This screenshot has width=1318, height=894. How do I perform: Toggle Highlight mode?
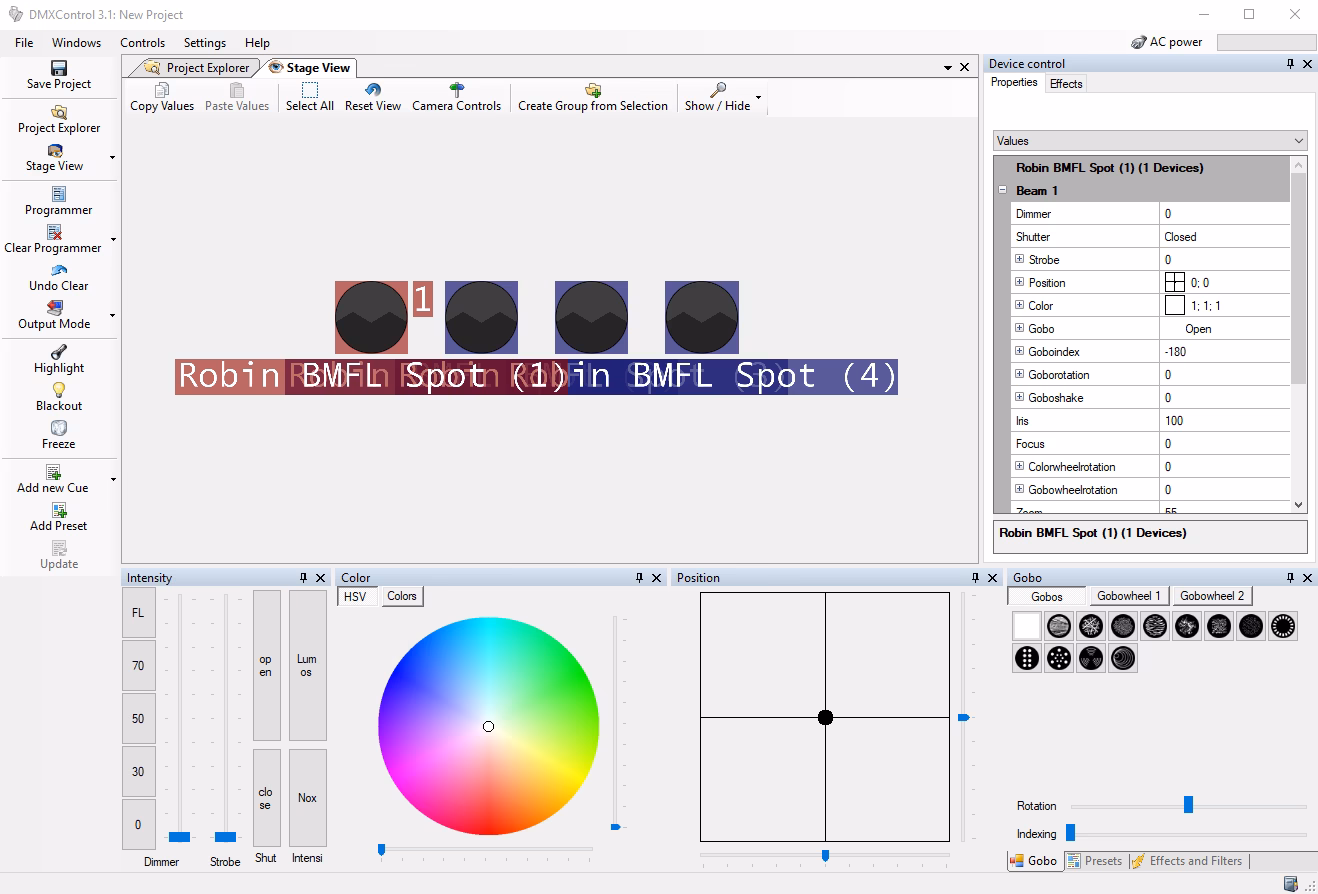[x=58, y=358]
